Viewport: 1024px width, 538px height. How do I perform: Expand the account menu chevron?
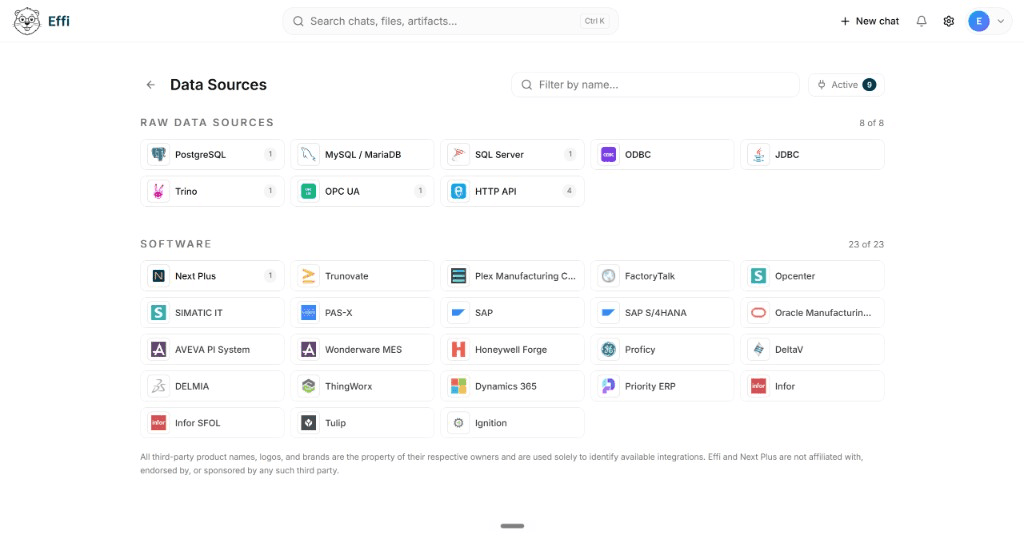pos(1000,21)
